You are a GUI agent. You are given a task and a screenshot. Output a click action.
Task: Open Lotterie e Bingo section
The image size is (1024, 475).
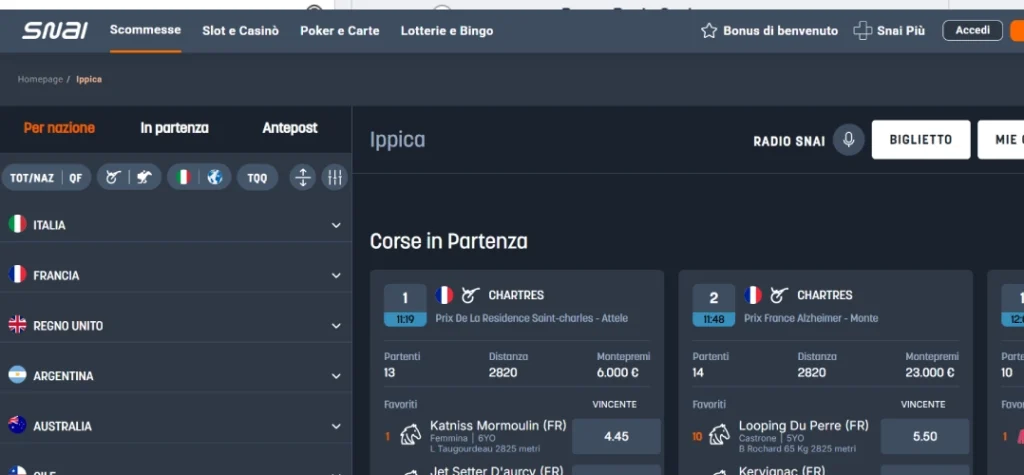click(x=447, y=31)
